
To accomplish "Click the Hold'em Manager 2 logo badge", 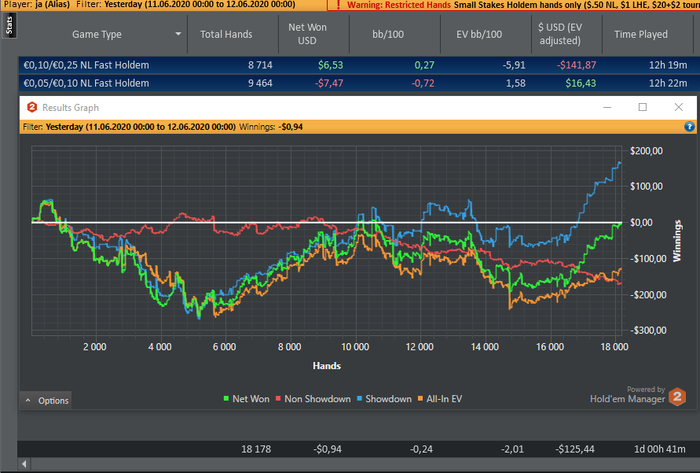I will pyautogui.click(x=677, y=396).
